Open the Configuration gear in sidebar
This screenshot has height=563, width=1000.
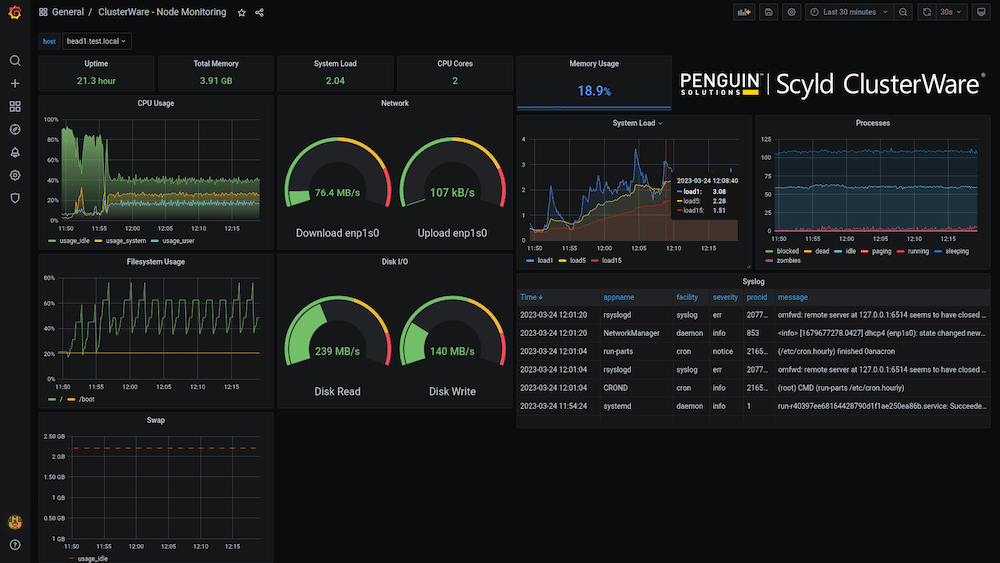tap(15, 175)
